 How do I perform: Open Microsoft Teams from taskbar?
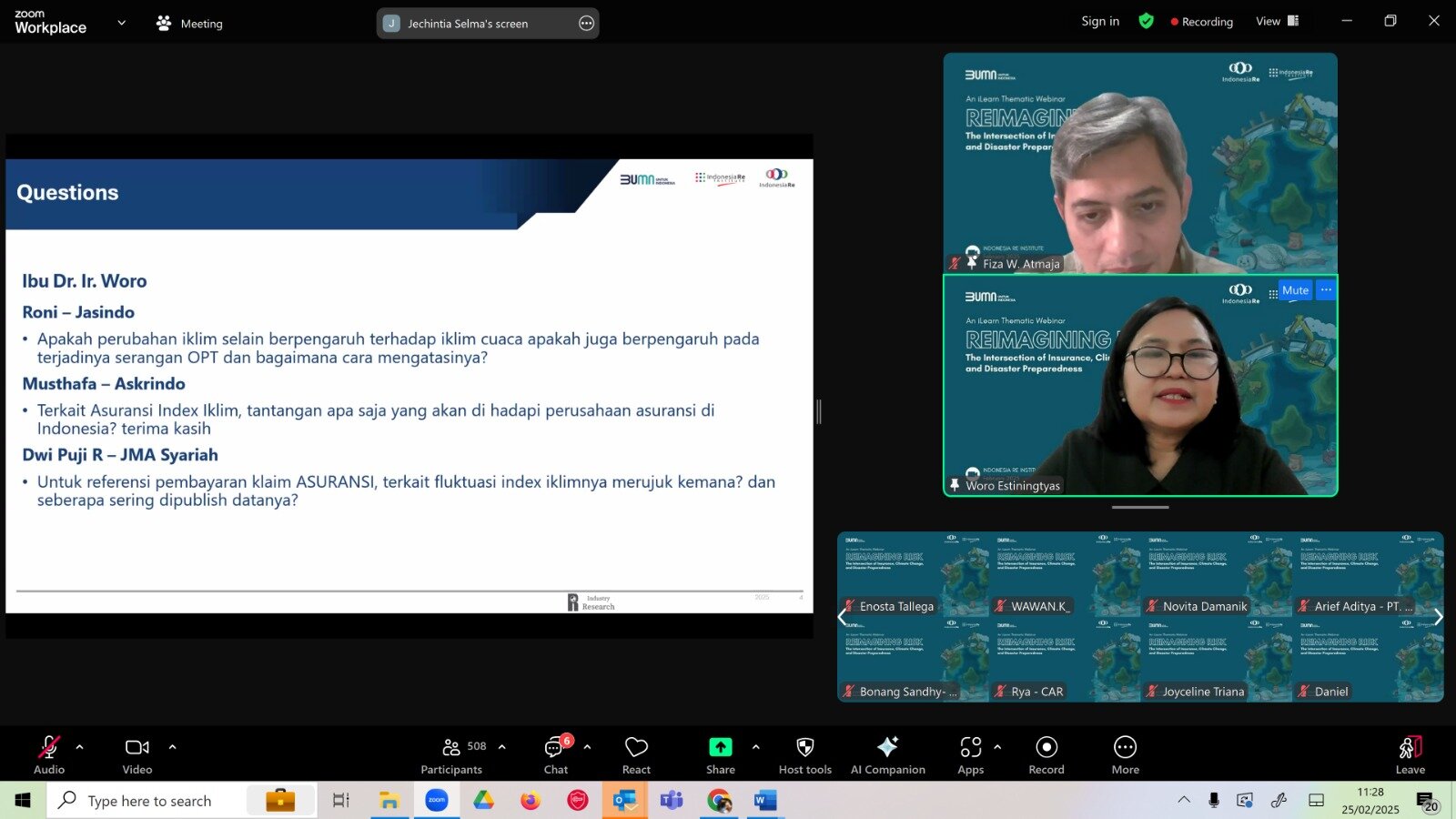click(672, 801)
